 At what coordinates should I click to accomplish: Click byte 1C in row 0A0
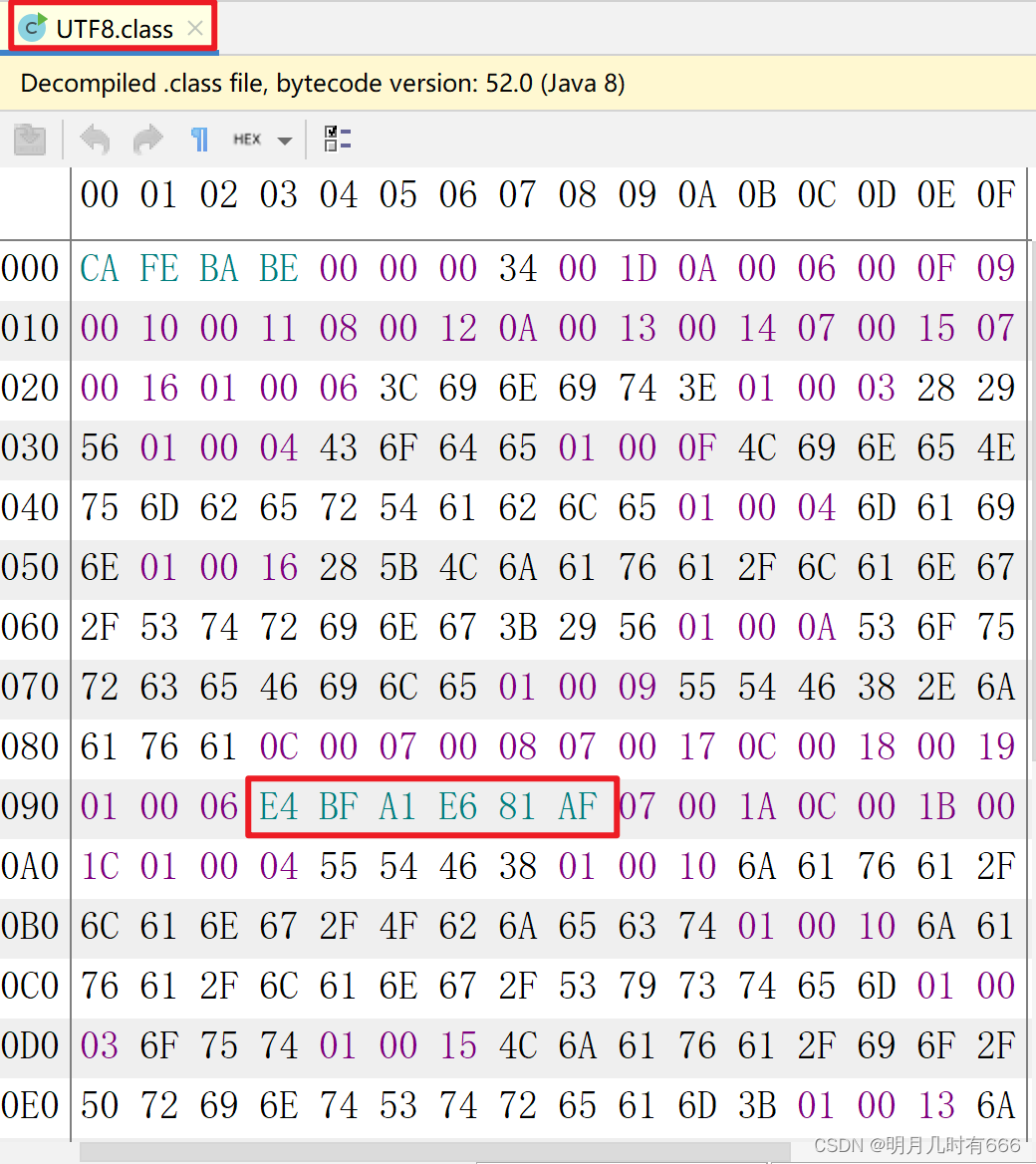tap(100, 866)
